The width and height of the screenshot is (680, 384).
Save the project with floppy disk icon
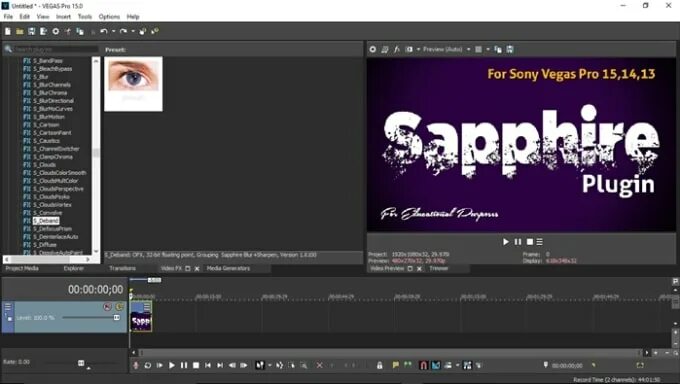click(31, 31)
